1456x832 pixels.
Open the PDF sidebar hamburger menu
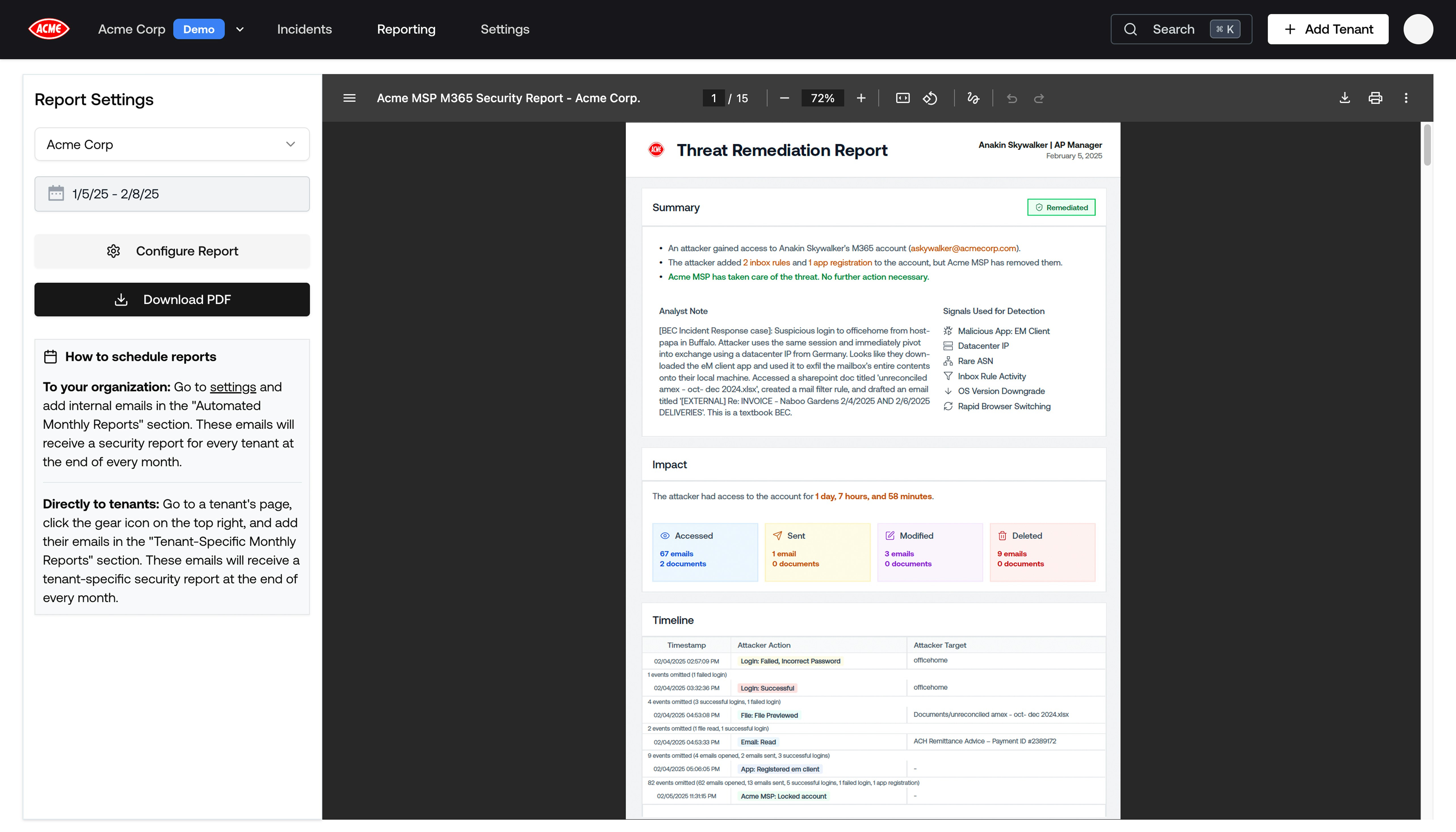tap(349, 98)
